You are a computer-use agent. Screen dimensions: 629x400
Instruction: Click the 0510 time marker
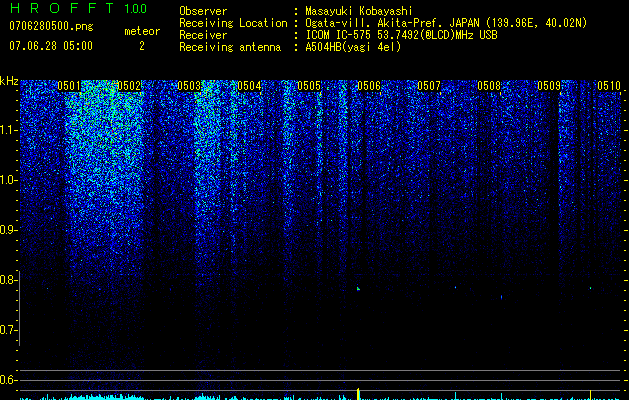coord(609,86)
